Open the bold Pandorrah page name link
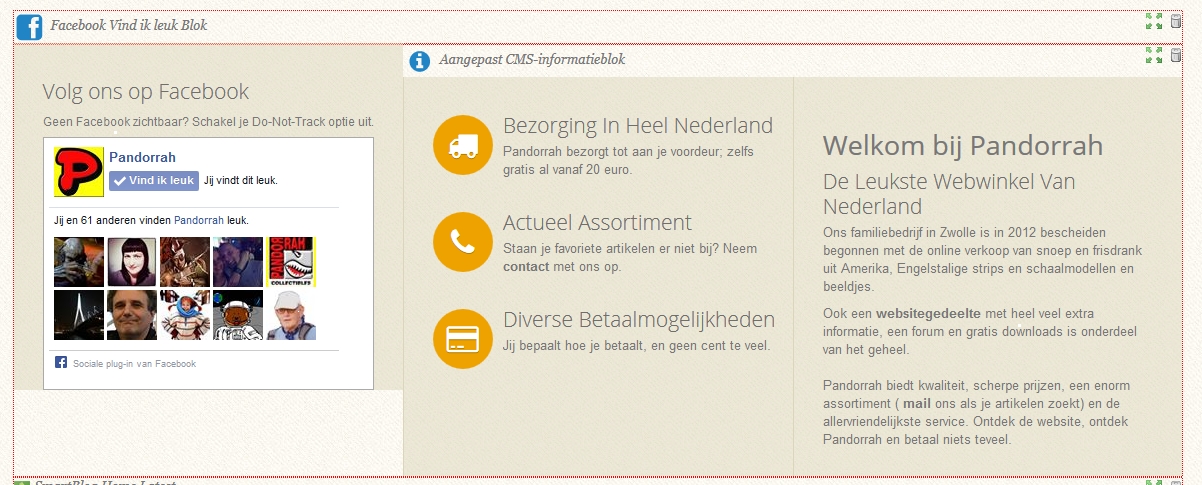 pos(142,157)
